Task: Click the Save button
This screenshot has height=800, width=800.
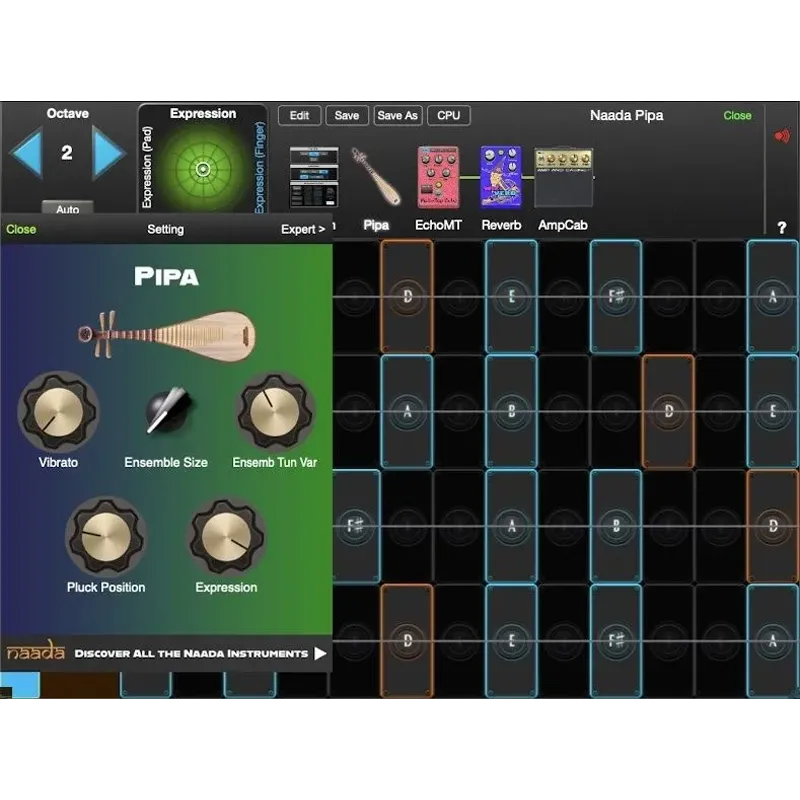Action: point(347,115)
